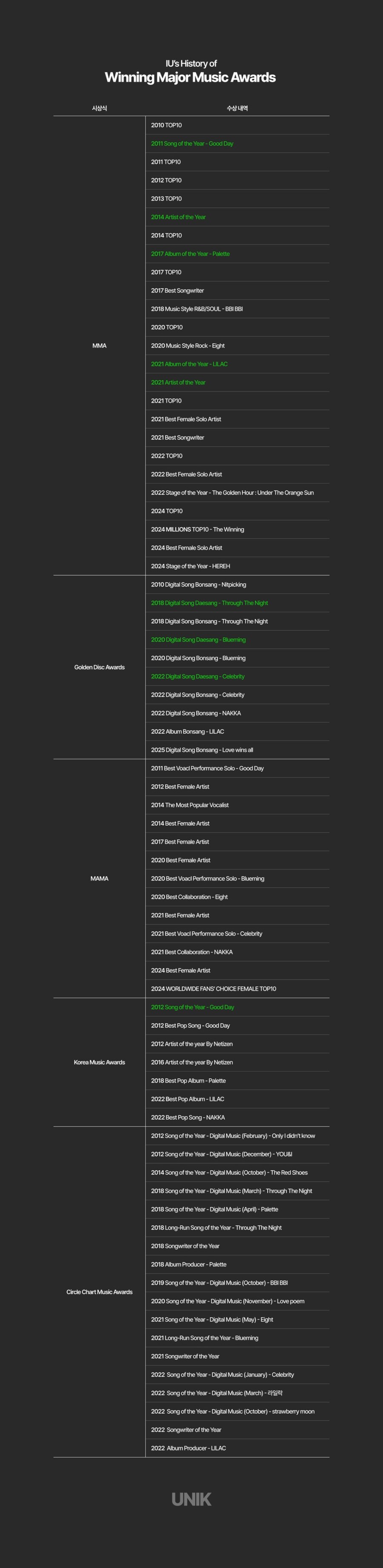Click the 'Winning Major Music Awards' title
Viewport: 383px width, 1568px height.
coord(190,77)
